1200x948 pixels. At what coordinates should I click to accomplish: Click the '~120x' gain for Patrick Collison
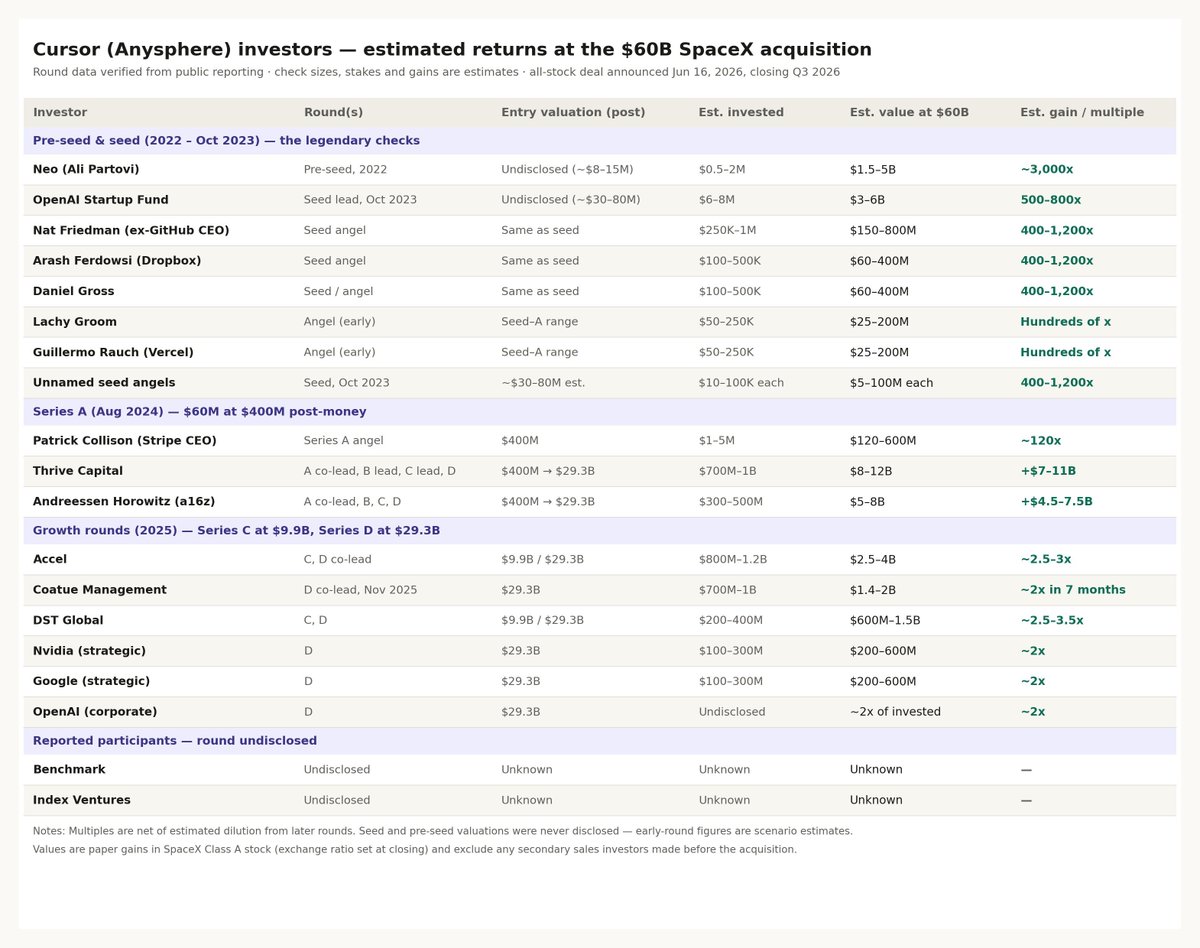(x=1040, y=441)
